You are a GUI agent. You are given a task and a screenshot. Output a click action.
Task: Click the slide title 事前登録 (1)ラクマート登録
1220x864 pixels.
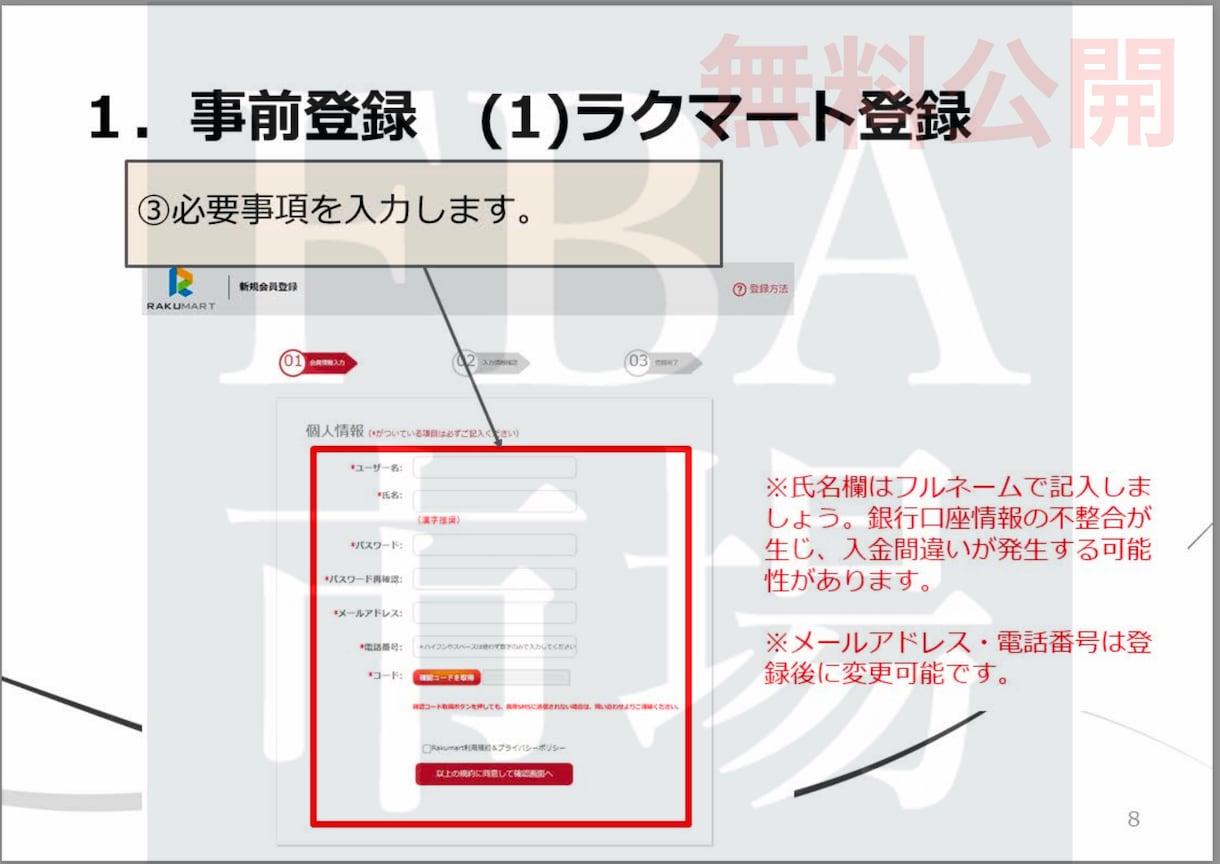(530, 118)
